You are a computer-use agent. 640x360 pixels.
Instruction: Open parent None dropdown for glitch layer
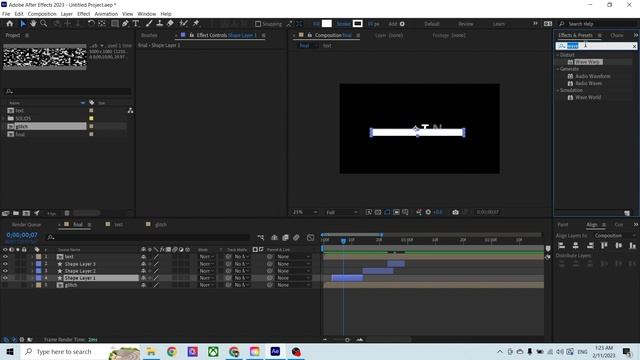293,285
